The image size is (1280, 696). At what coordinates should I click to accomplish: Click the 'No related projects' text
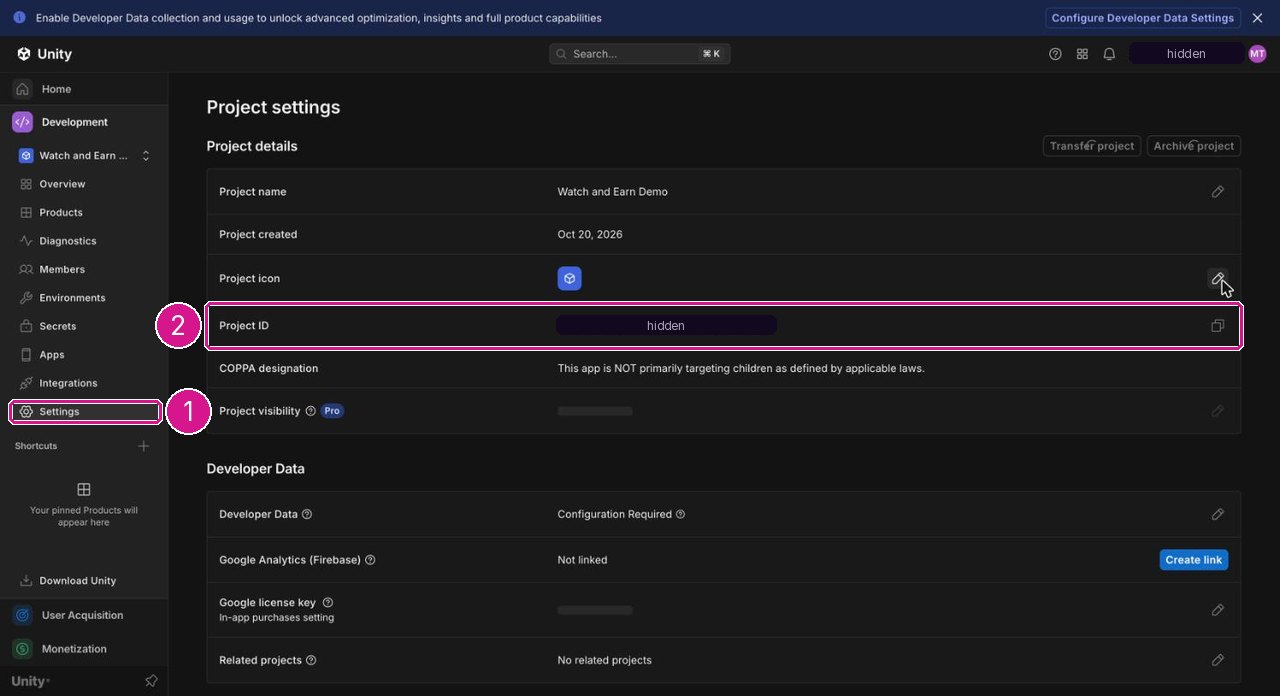tap(604, 660)
